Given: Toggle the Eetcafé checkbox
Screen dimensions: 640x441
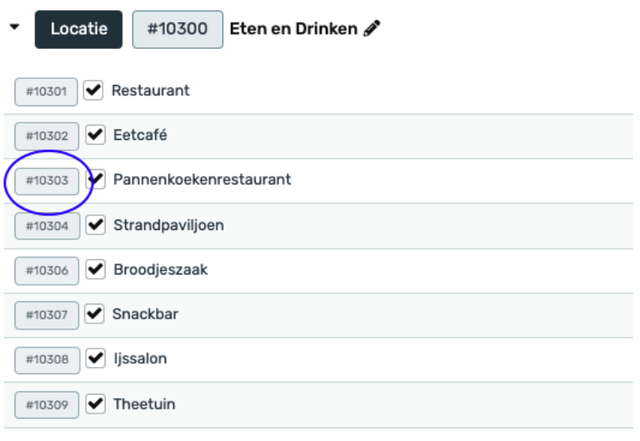Looking at the screenshot, I should point(96,135).
